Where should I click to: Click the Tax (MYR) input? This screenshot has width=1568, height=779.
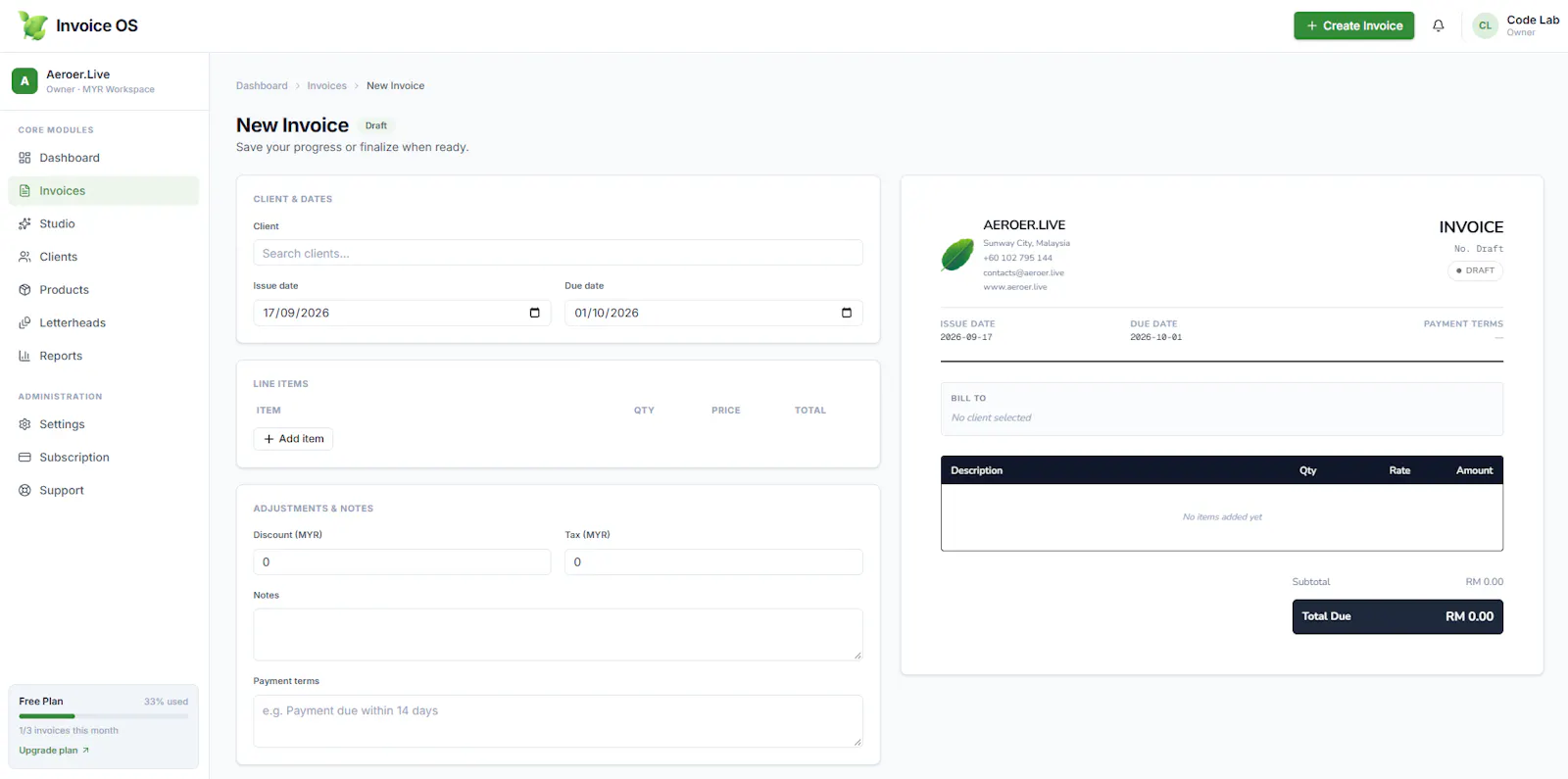tap(713, 562)
